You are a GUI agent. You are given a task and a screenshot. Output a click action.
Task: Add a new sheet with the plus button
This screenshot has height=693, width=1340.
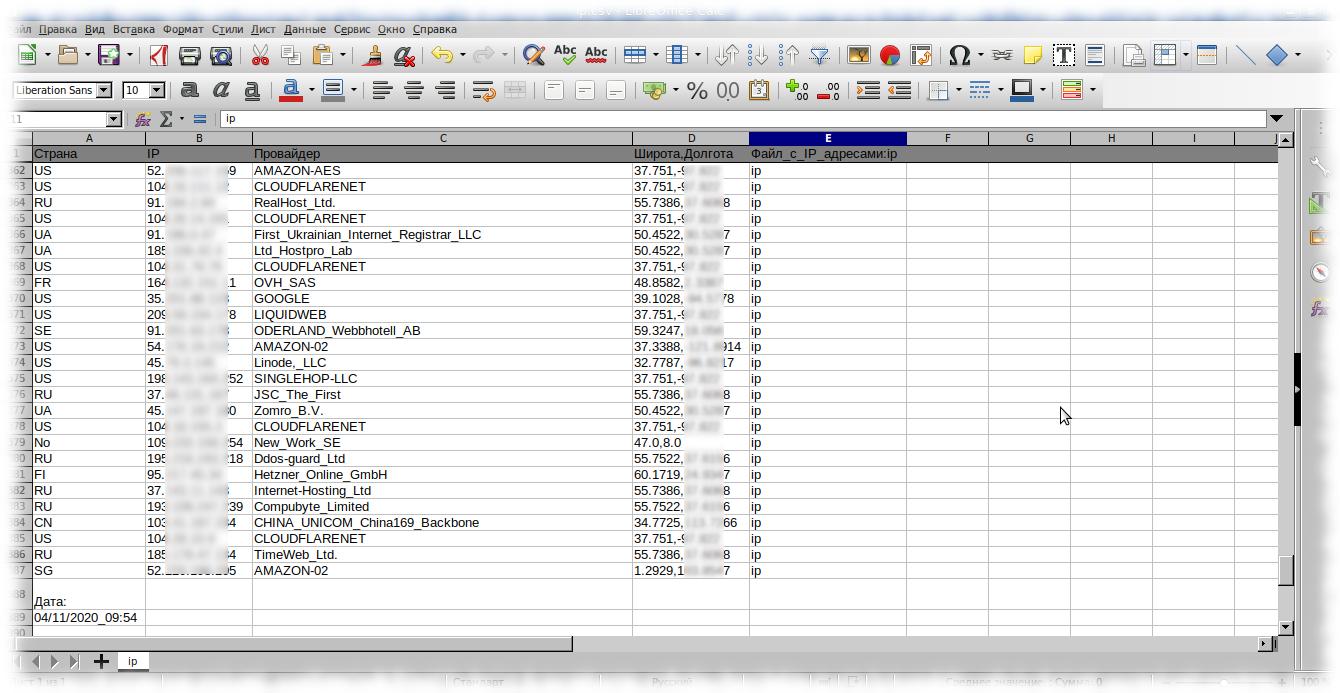(x=101, y=661)
